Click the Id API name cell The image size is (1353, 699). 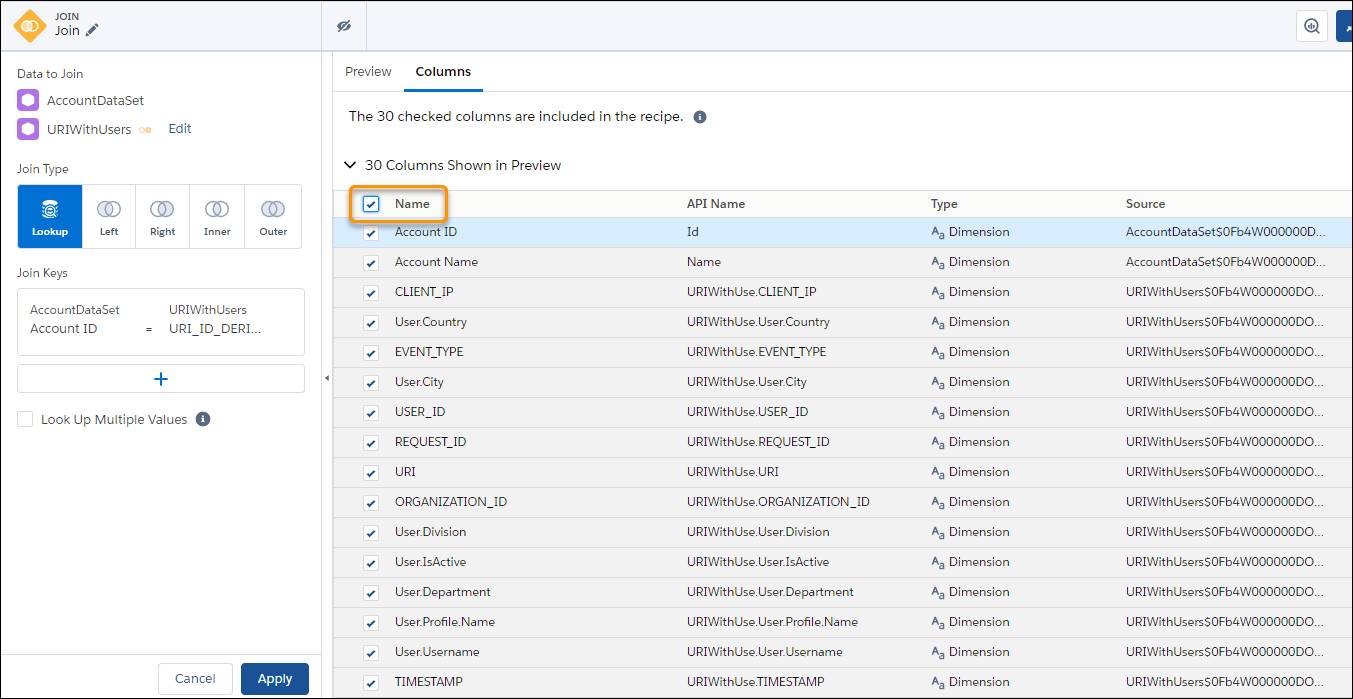(x=693, y=232)
